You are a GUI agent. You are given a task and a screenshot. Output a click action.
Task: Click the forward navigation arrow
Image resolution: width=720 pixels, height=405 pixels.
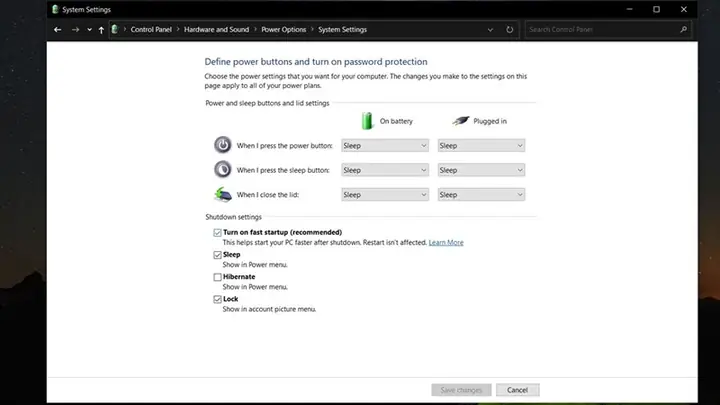pyautogui.click(x=75, y=29)
